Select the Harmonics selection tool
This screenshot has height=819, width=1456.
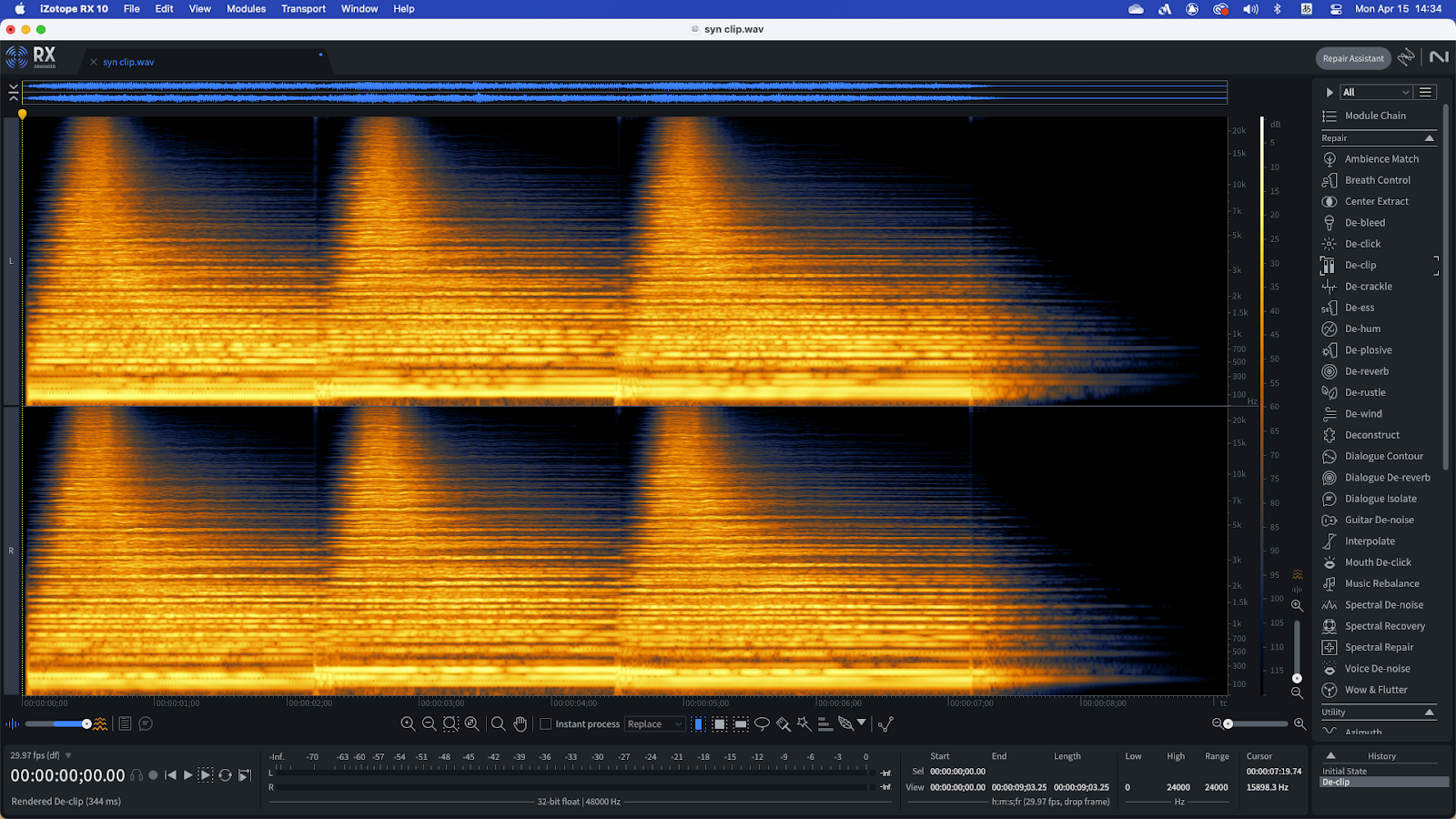pos(824,724)
